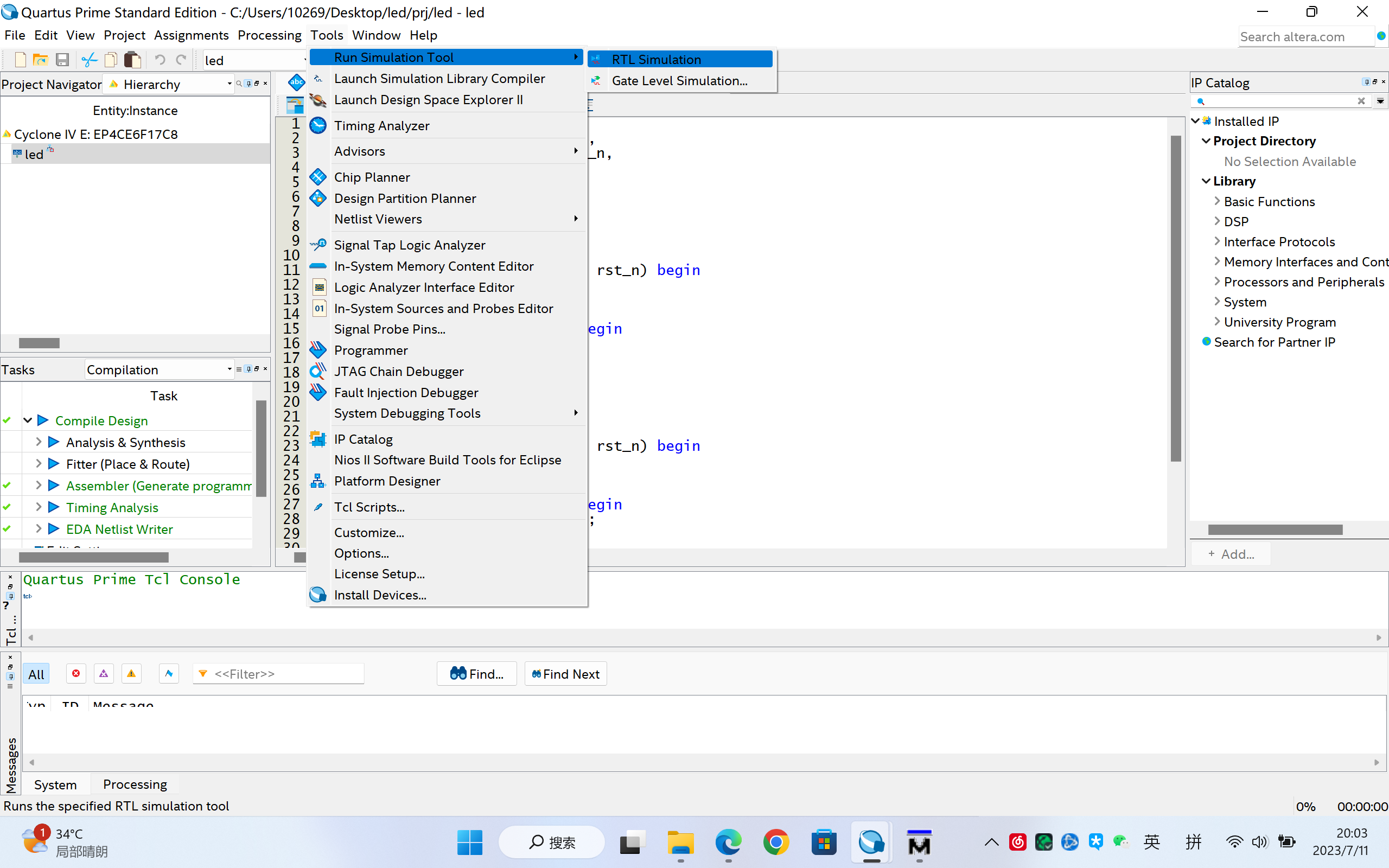Expand Interface Protocols category
Screen dimensions: 1389x868
coord(1217,241)
